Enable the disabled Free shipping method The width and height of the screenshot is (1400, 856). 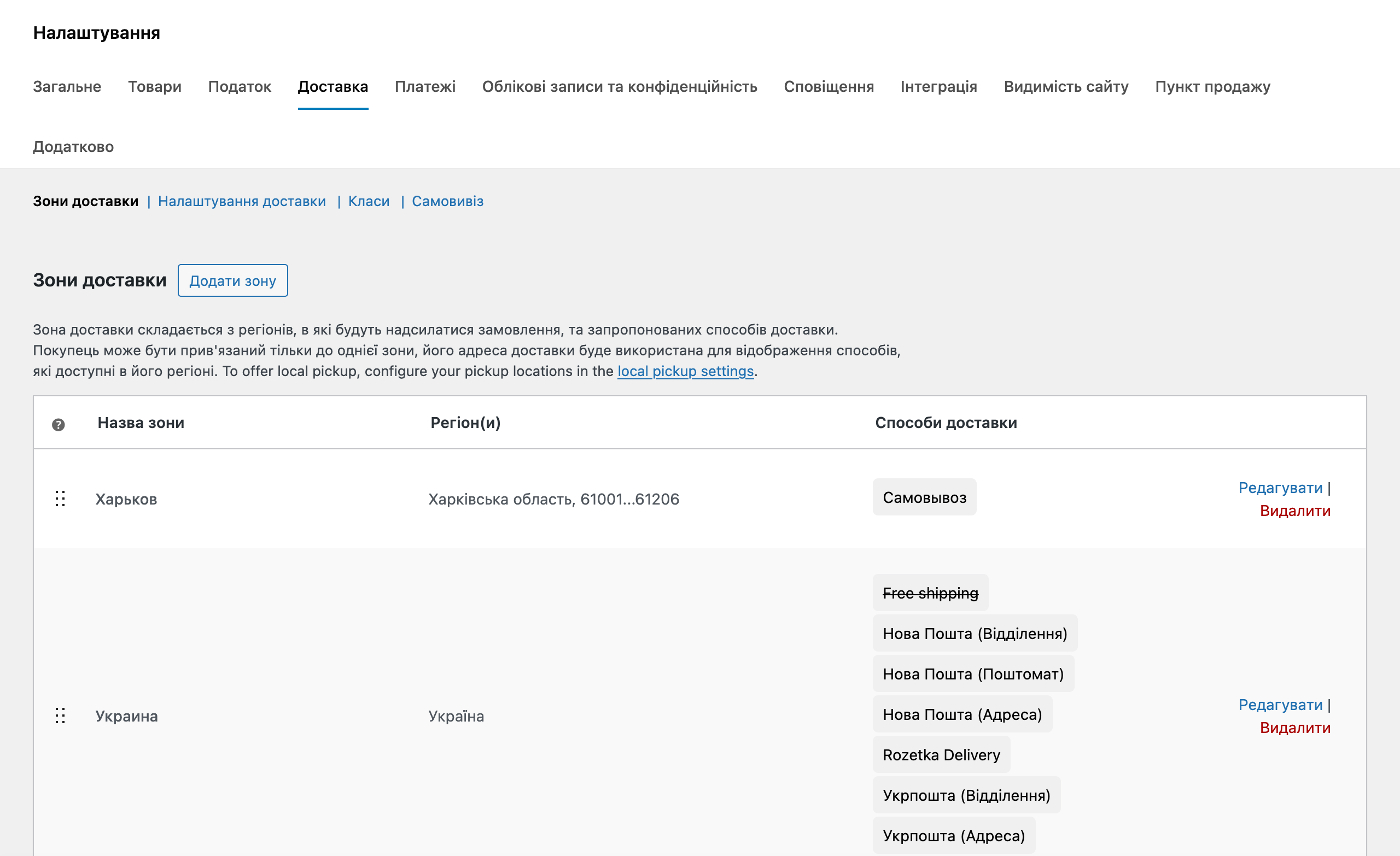931,593
